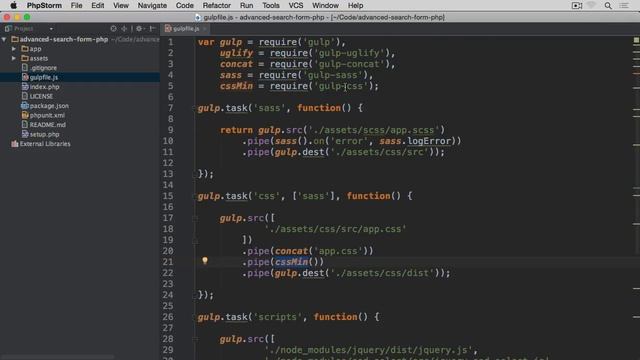Select README.md in project tree
Screen dimensions: 640x360
click(x=47, y=124)
